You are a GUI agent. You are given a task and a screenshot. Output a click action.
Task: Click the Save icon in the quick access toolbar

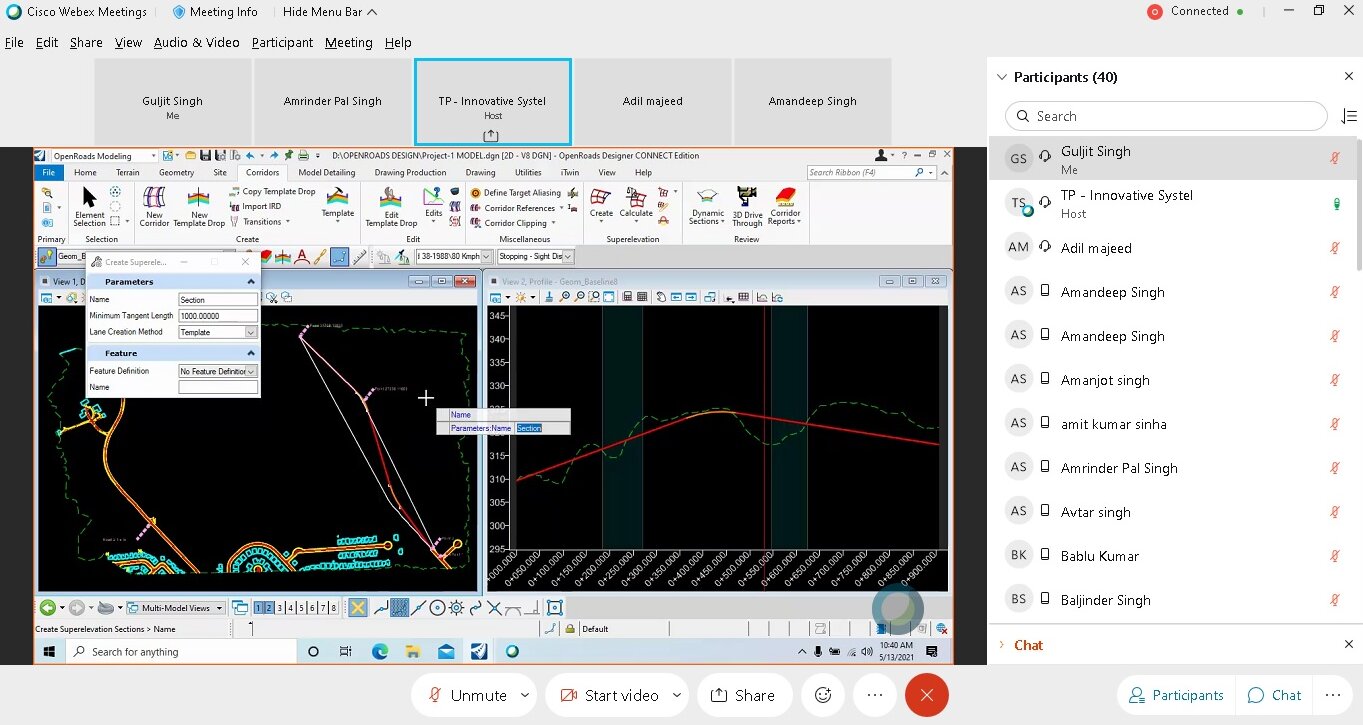[x=205, y=156]
